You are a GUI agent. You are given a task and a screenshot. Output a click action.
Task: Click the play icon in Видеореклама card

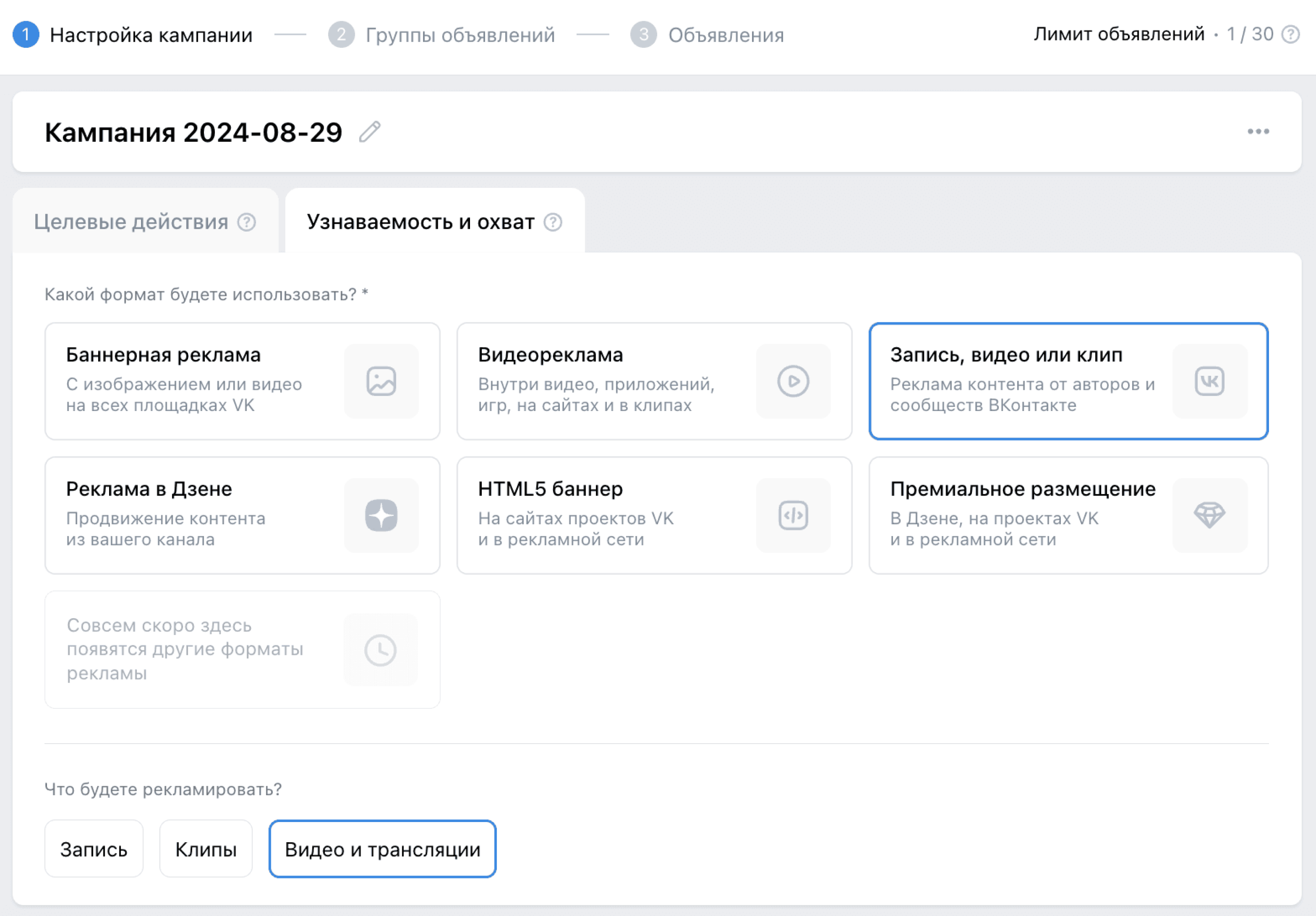tap(793, 381)
